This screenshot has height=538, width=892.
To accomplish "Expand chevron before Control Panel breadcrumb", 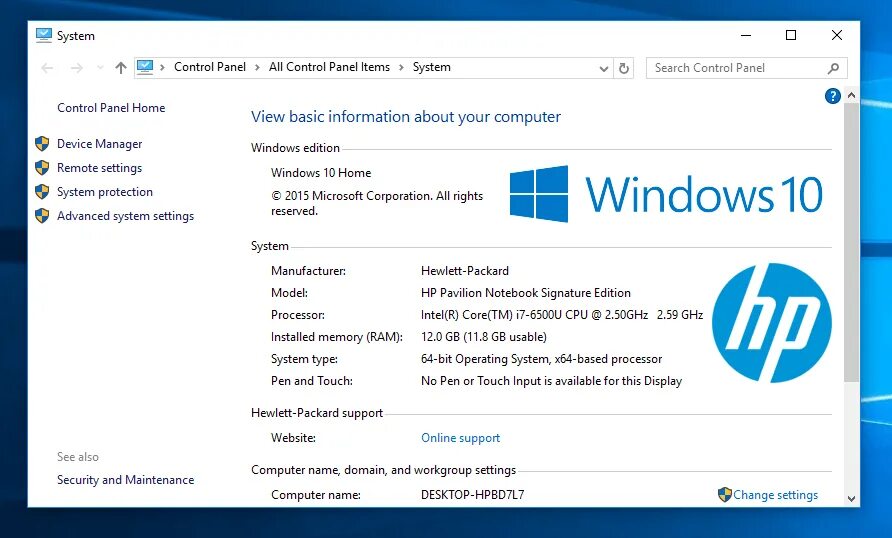I will (163, 68).
